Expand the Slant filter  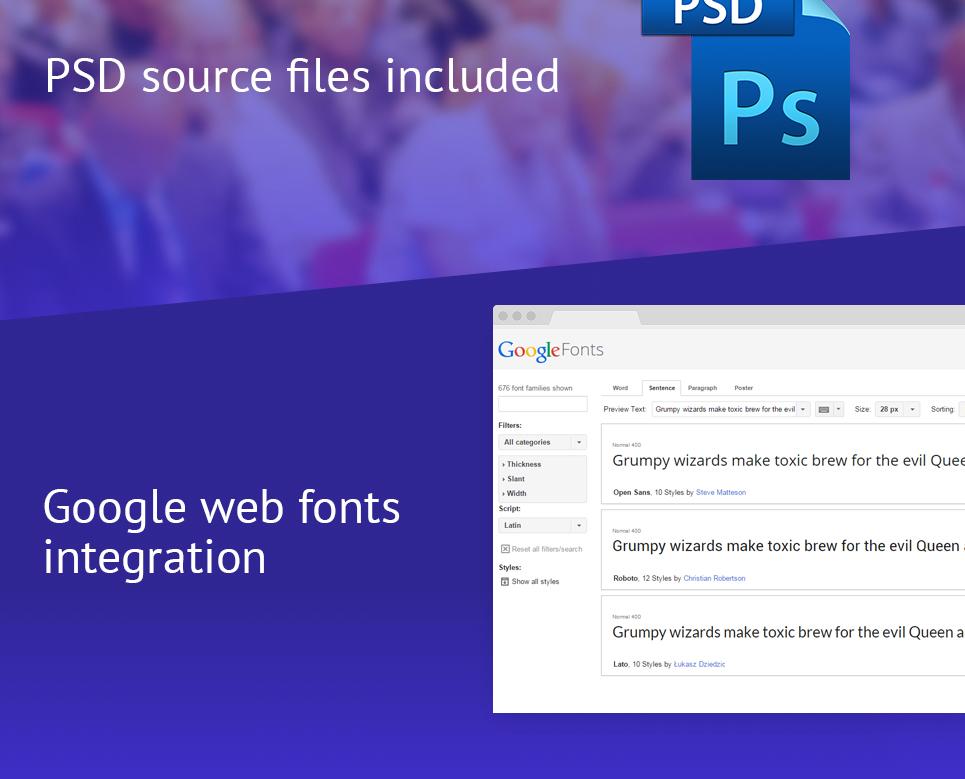click(x=514, y=479)
